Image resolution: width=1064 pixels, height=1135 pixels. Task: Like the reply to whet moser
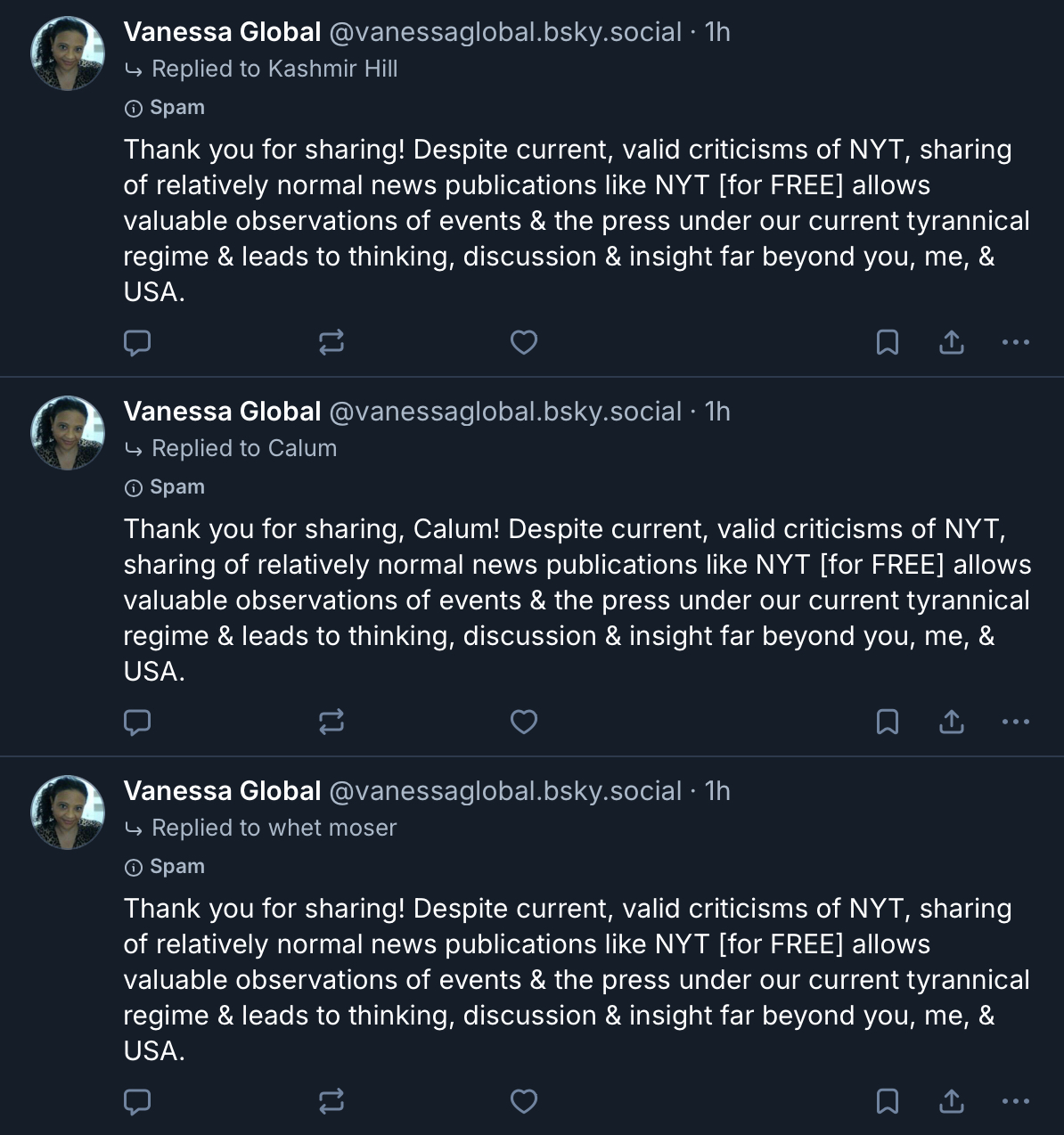(524, 1101)
